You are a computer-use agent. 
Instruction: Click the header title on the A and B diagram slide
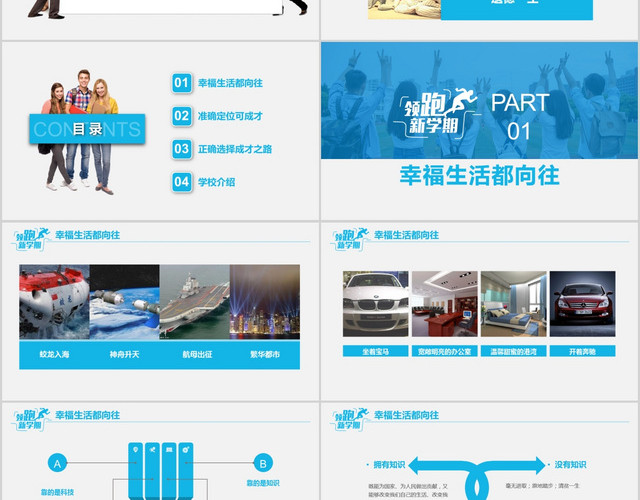tap(87, 415)
